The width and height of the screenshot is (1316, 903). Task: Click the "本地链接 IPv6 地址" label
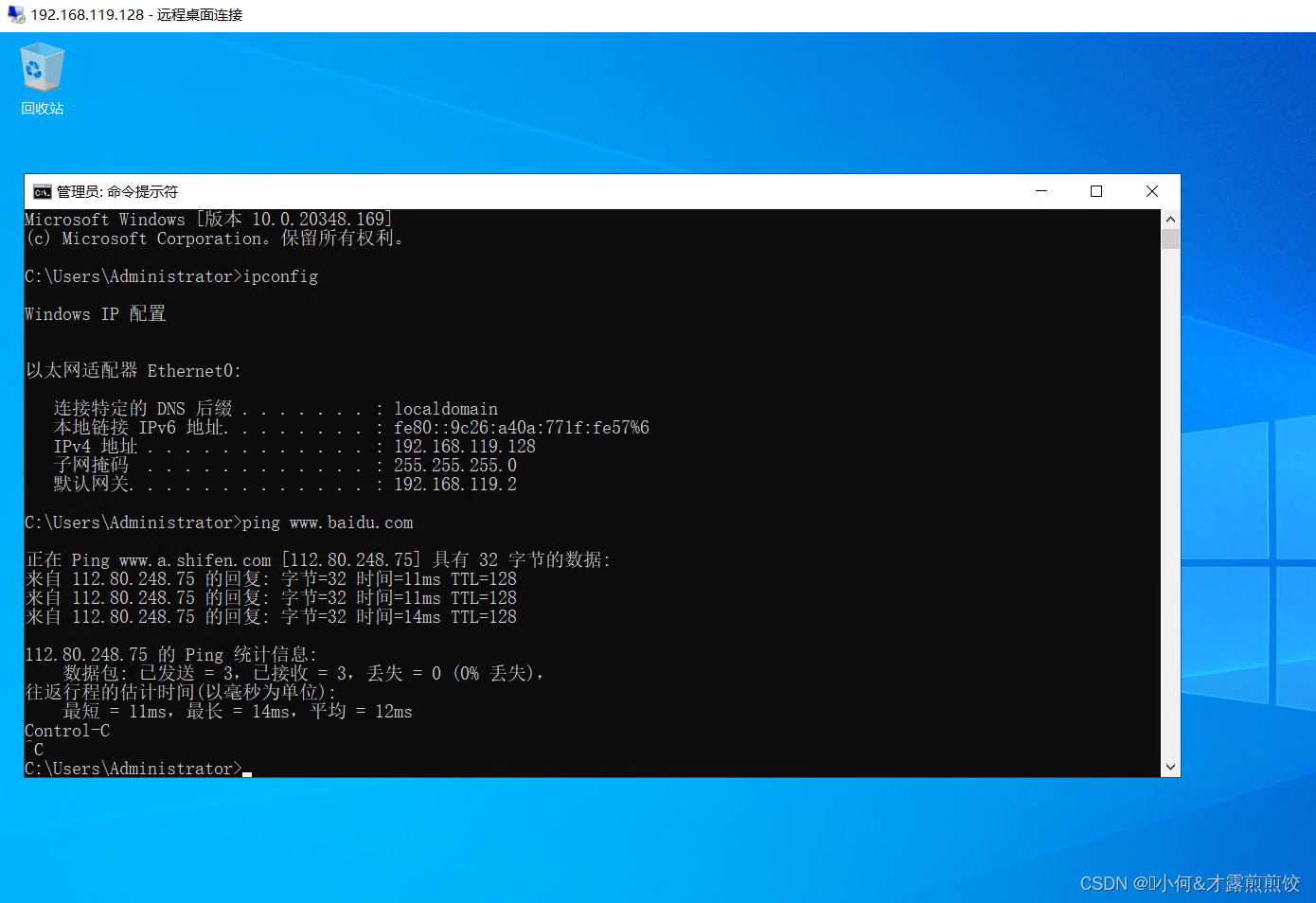[138, 428]
